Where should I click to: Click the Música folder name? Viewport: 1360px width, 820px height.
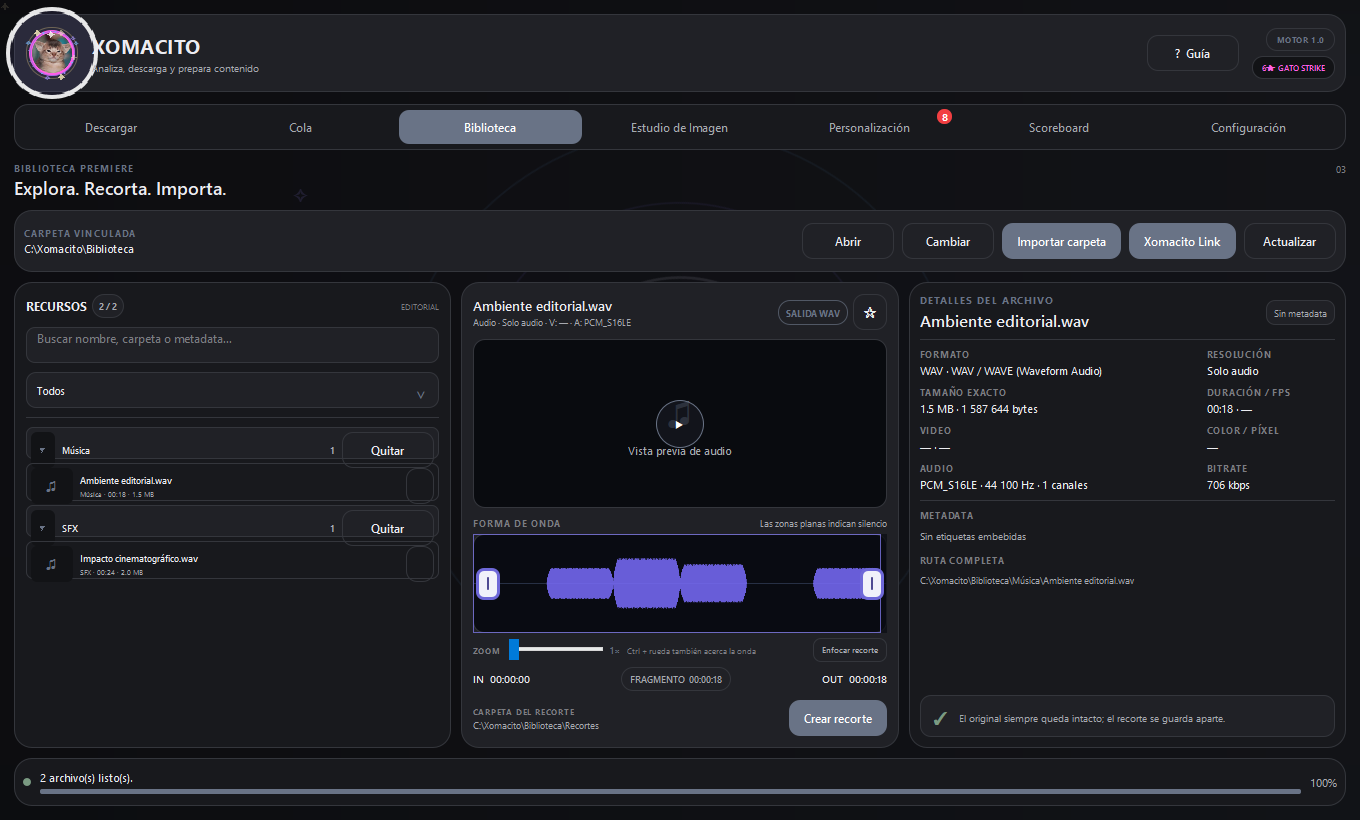pos(76,451)
